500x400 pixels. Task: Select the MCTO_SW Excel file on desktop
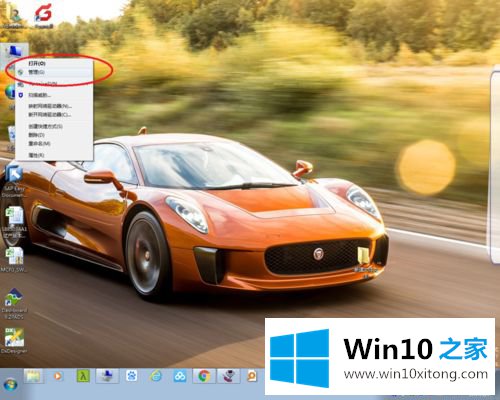tap(13, 260)
